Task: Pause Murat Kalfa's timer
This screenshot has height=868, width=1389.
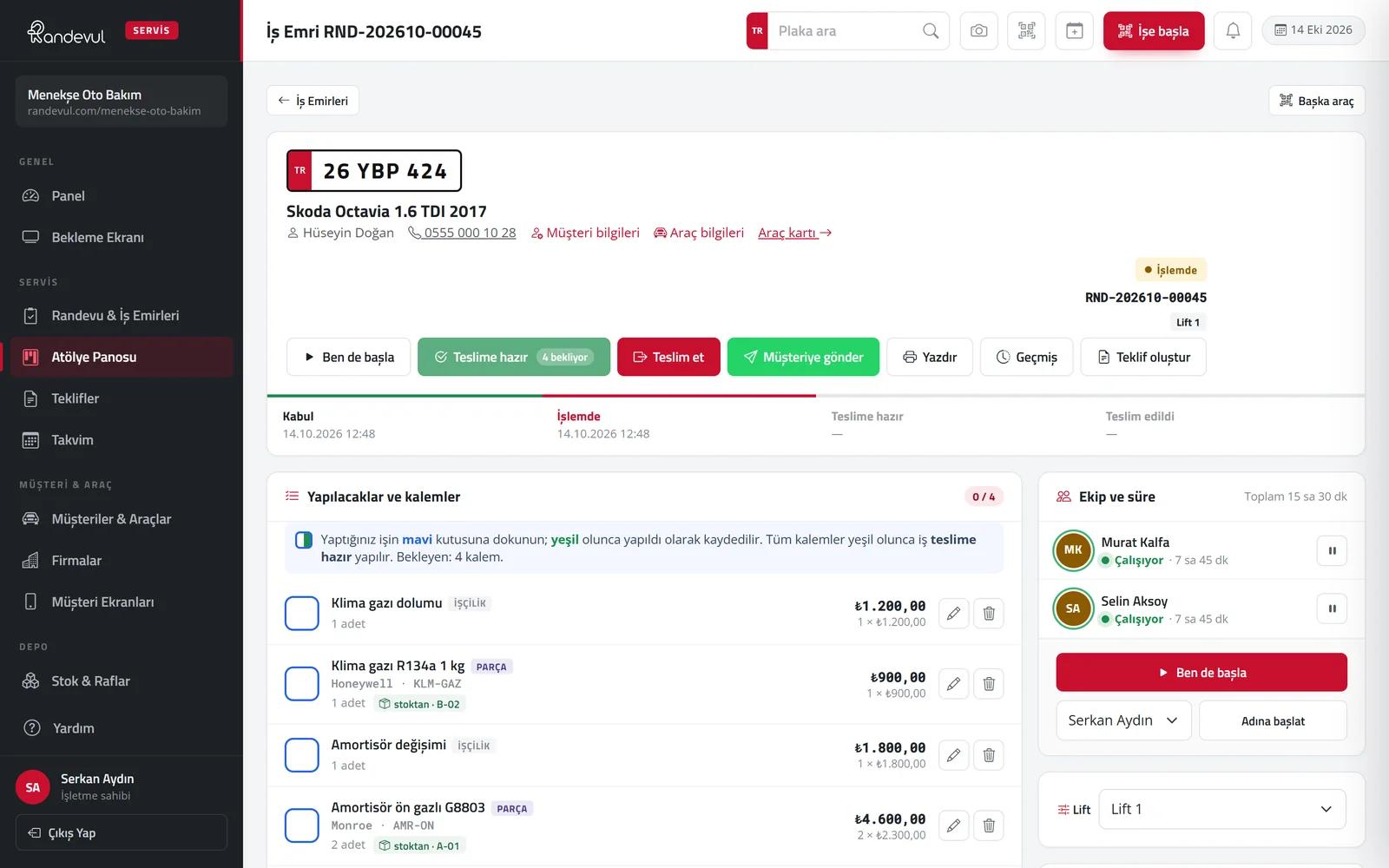Action: tap(1332, 550)
